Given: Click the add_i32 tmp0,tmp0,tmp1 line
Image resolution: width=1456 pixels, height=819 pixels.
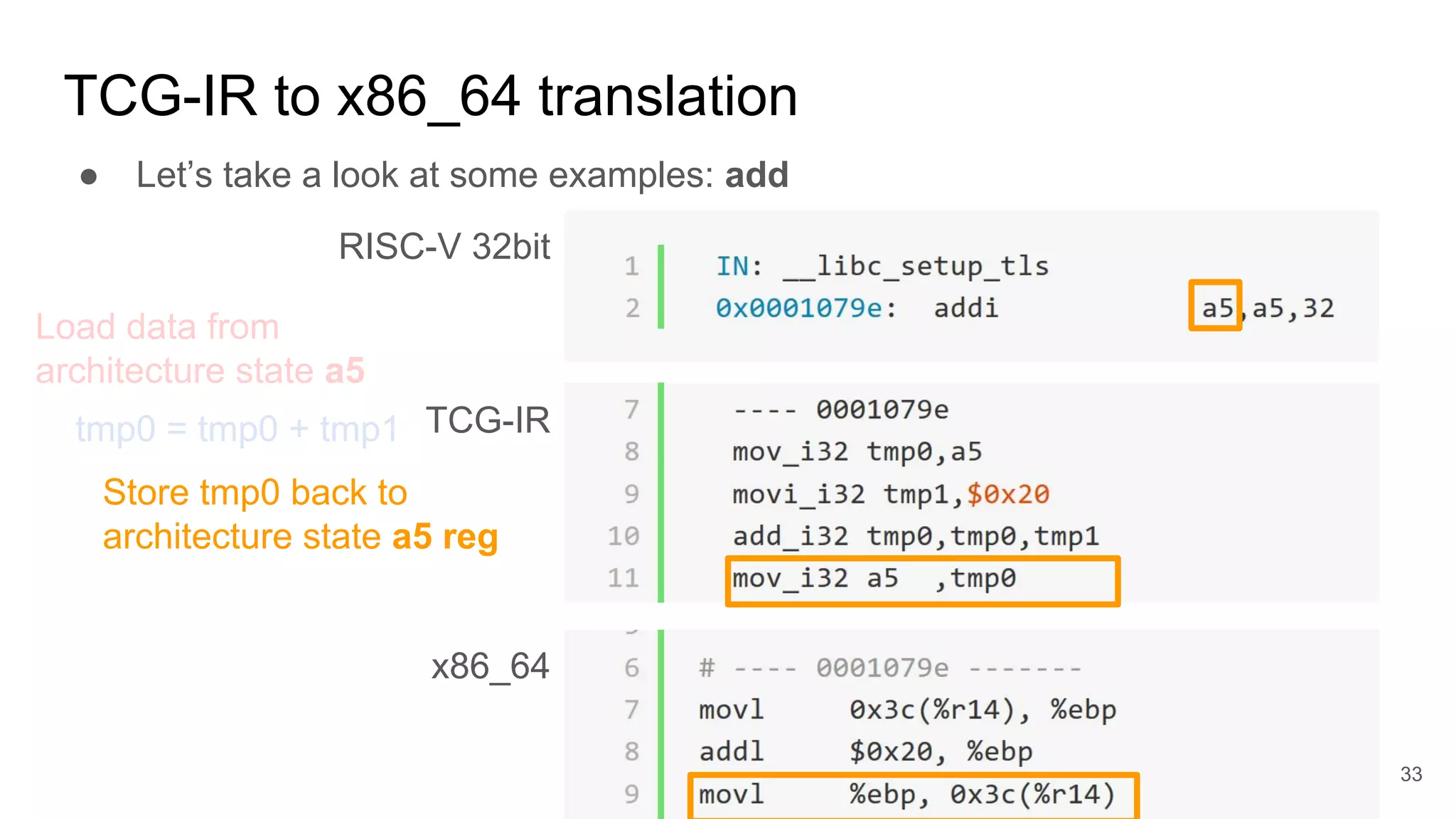Looking at the screenshot, I should 916,536.
